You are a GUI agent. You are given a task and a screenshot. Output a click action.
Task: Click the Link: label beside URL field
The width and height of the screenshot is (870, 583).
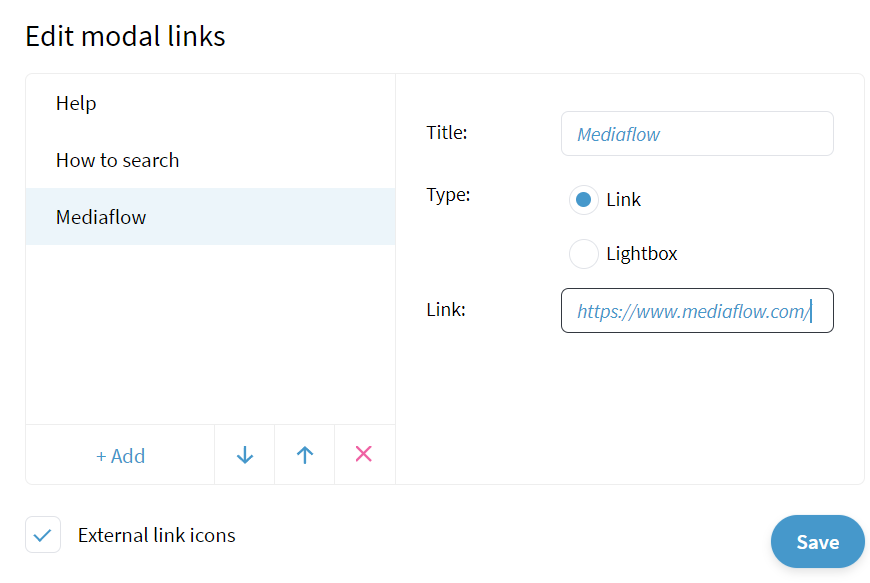click(x=446, y=310)
